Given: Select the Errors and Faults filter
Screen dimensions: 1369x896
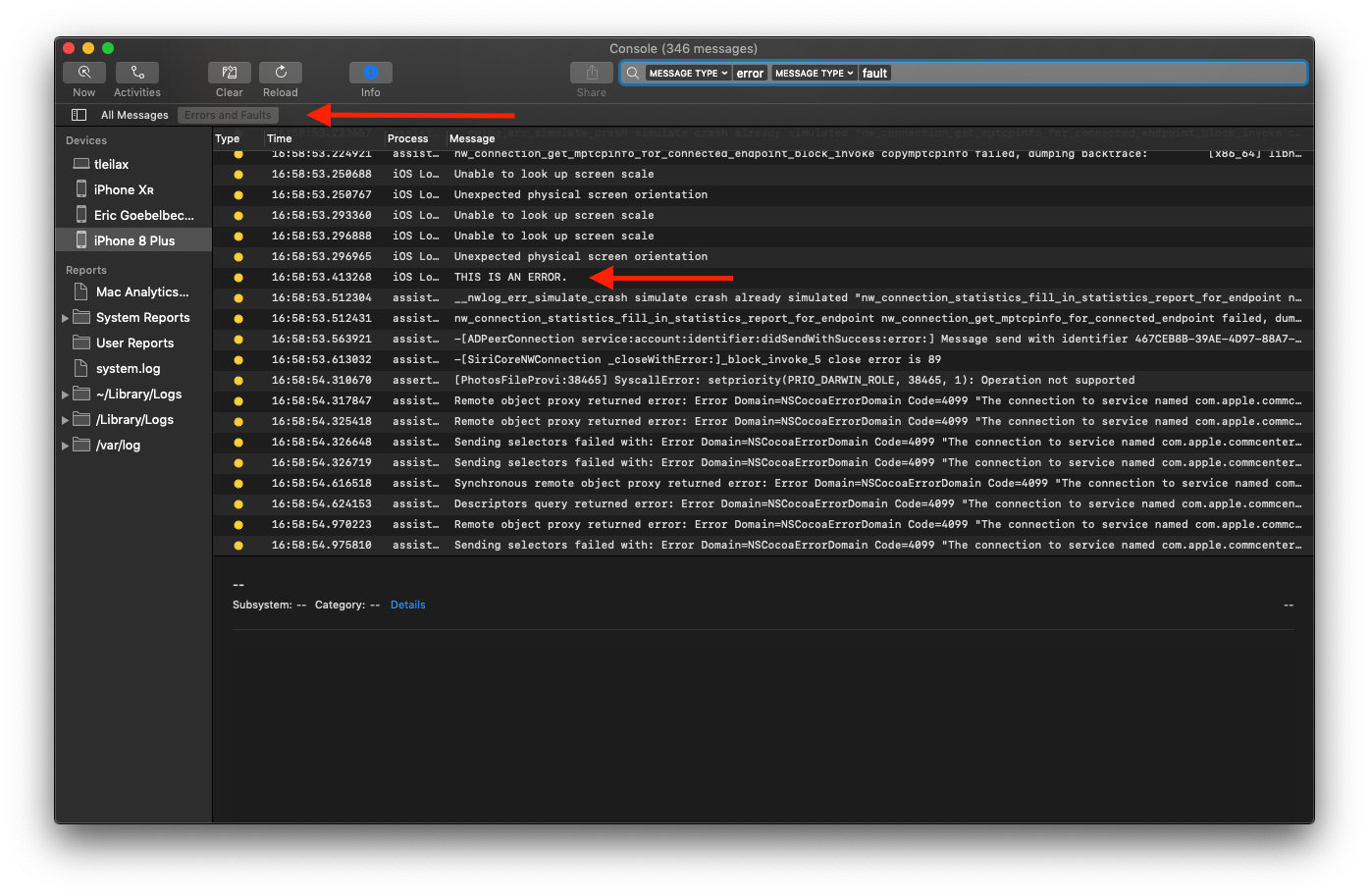Looking at the screenshot, I should (x=228, y=115).
